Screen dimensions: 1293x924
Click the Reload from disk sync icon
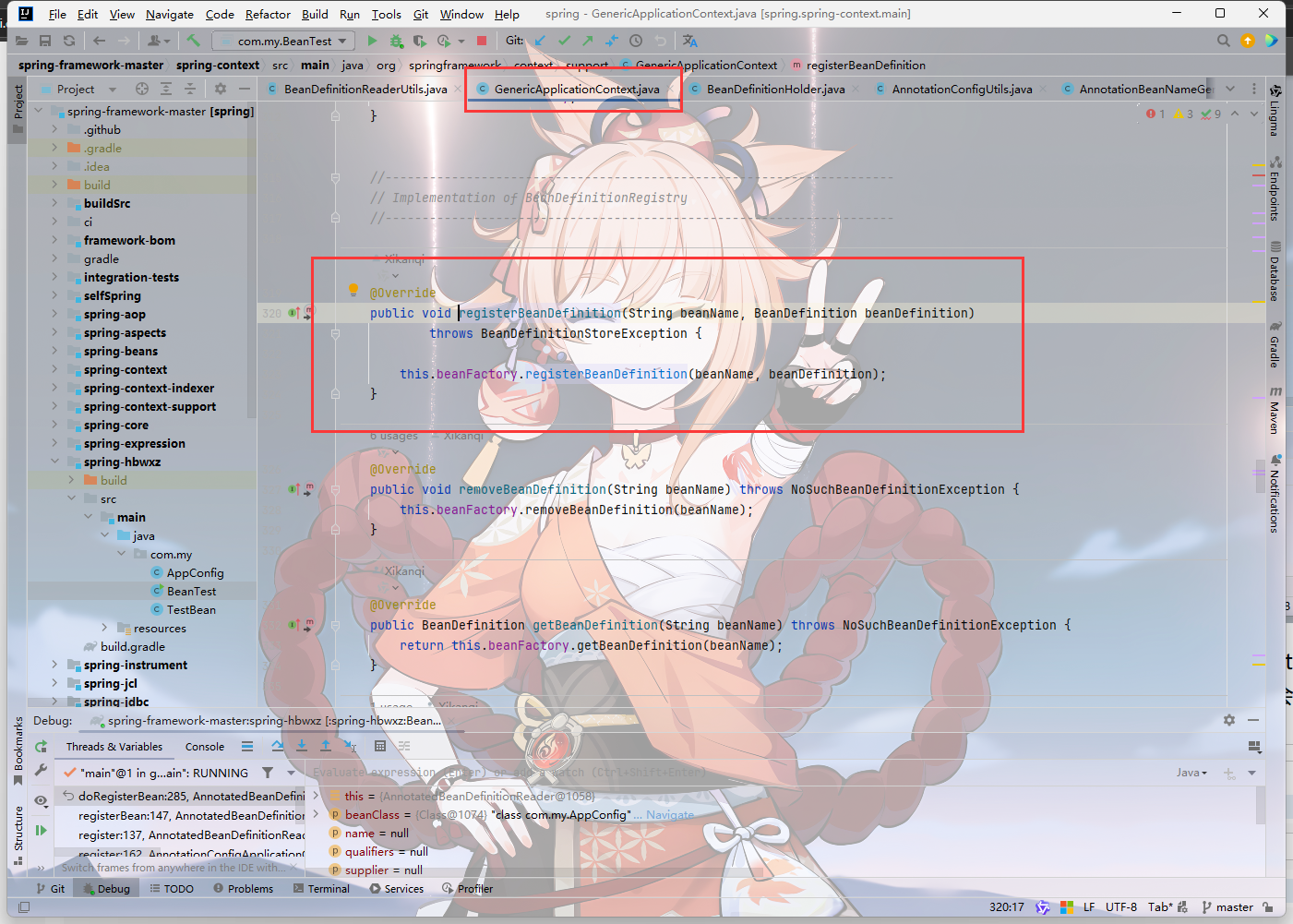69,41
